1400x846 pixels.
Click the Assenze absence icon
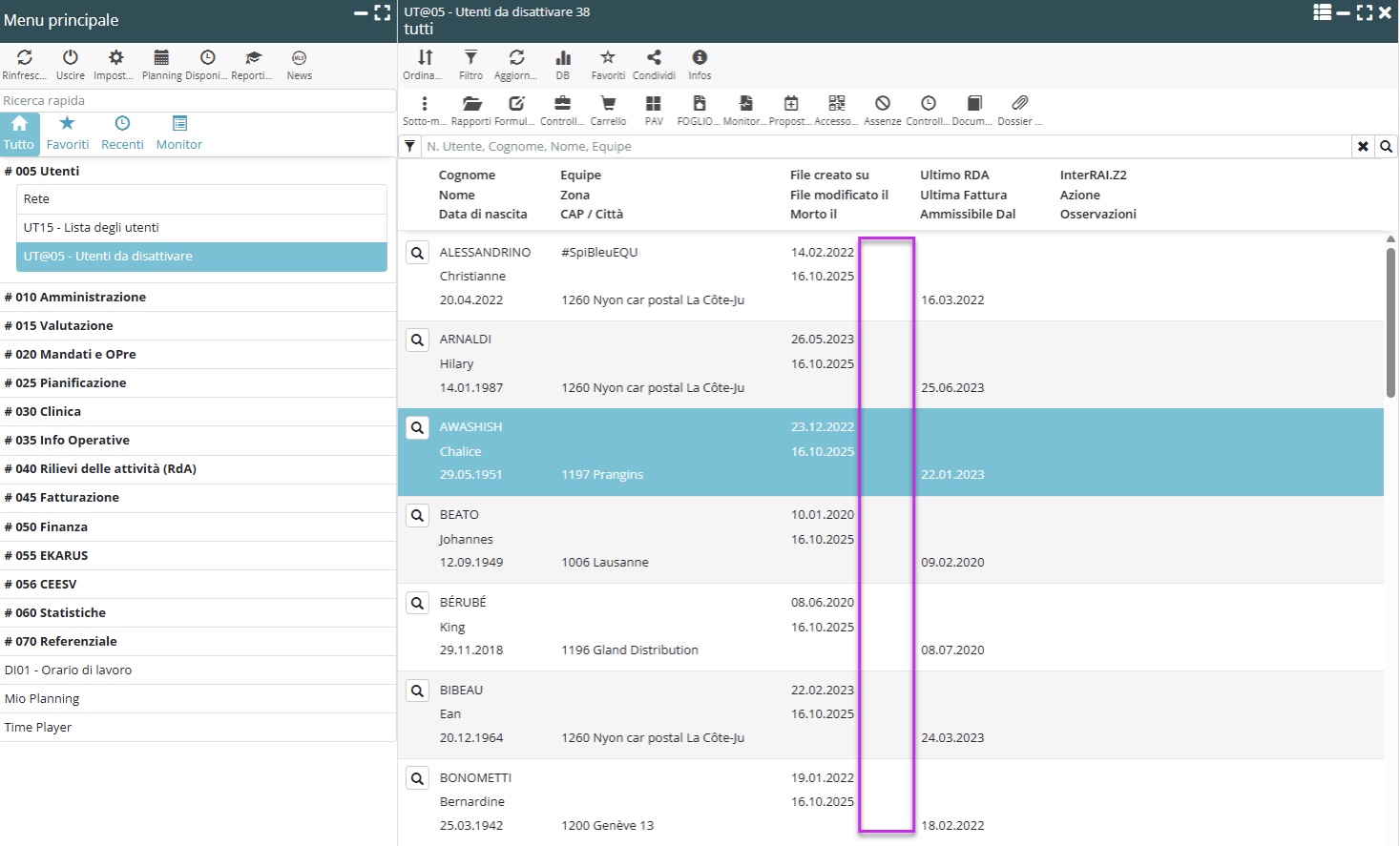tap(883, 104)
